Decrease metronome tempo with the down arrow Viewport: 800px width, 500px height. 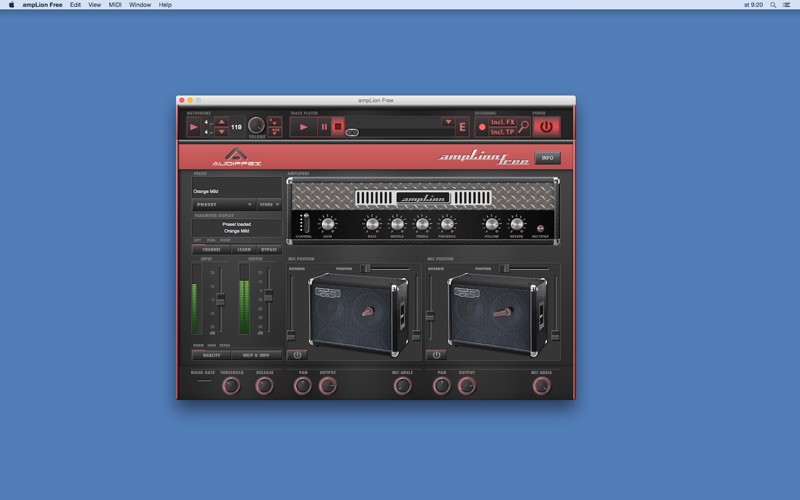(221, 132)
